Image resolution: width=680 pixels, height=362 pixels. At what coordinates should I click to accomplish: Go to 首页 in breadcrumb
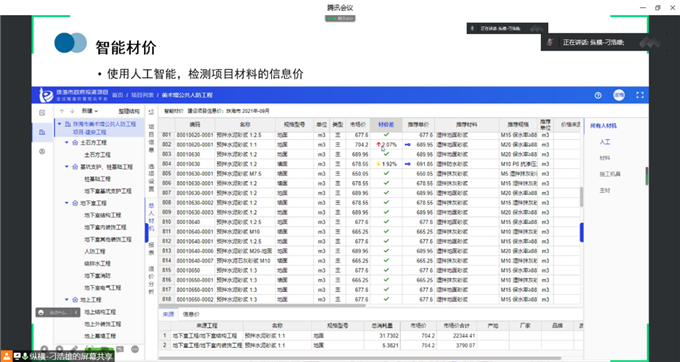click(x=118, y=95)
